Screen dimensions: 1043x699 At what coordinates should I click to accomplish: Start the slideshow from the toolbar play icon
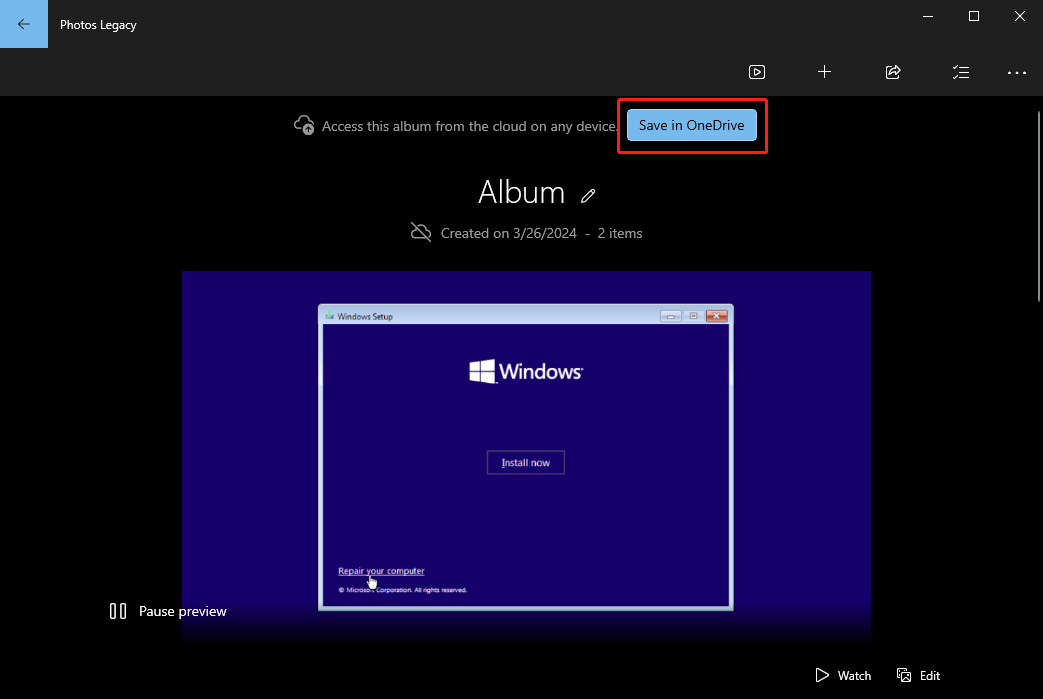coord(757,72)
